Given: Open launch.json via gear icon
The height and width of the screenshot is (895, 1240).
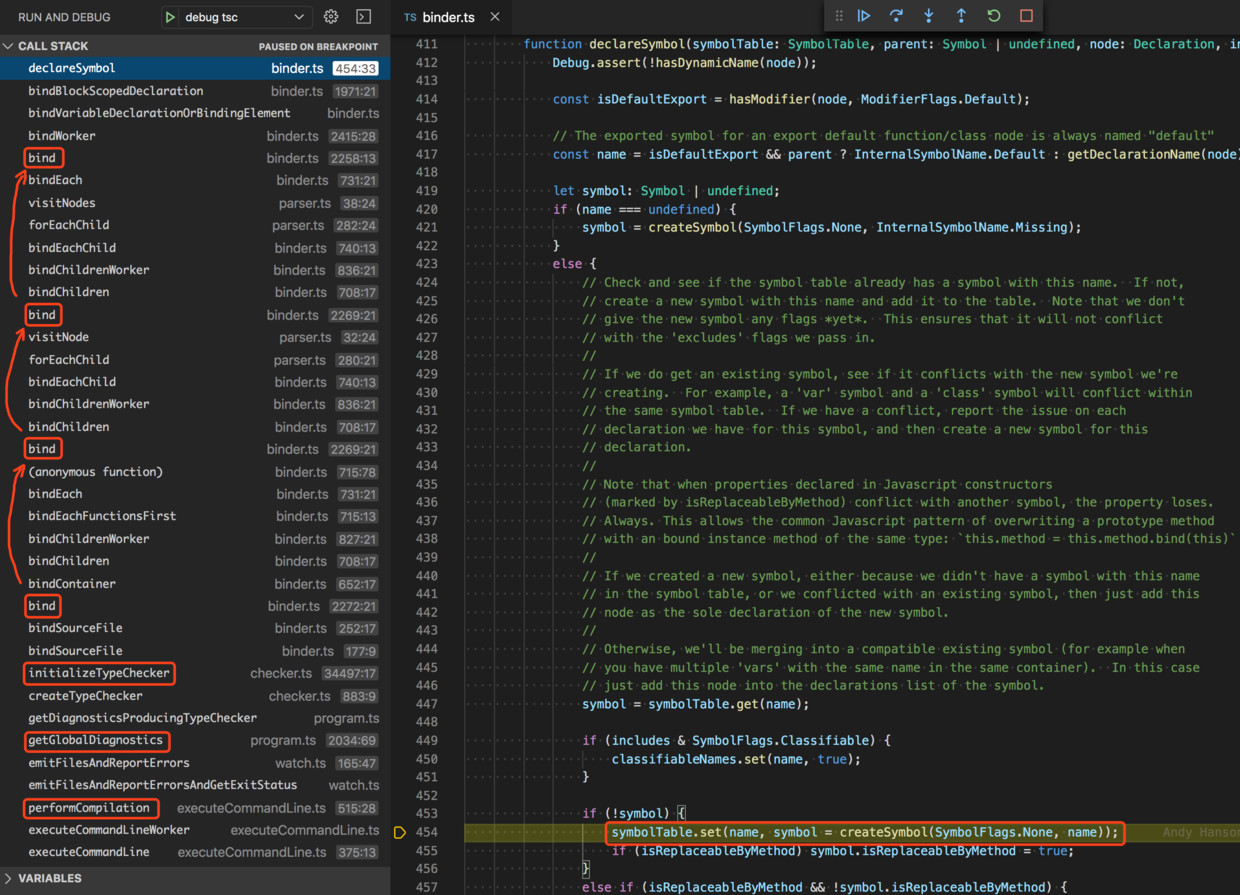Looking at the screenshot, I should pos(331,17).
